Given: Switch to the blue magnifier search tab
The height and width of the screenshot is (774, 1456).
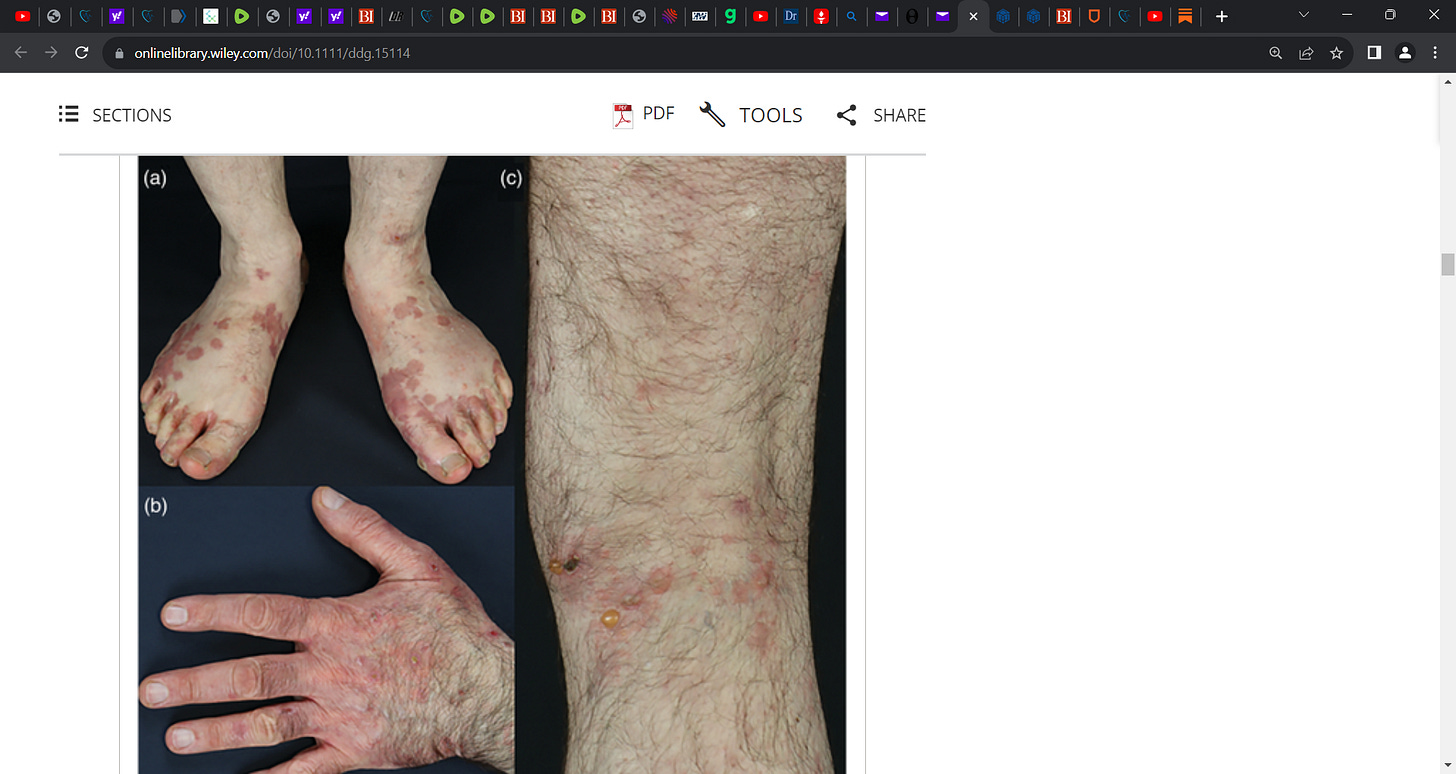Looking at the screenshot, I should 851,16.
